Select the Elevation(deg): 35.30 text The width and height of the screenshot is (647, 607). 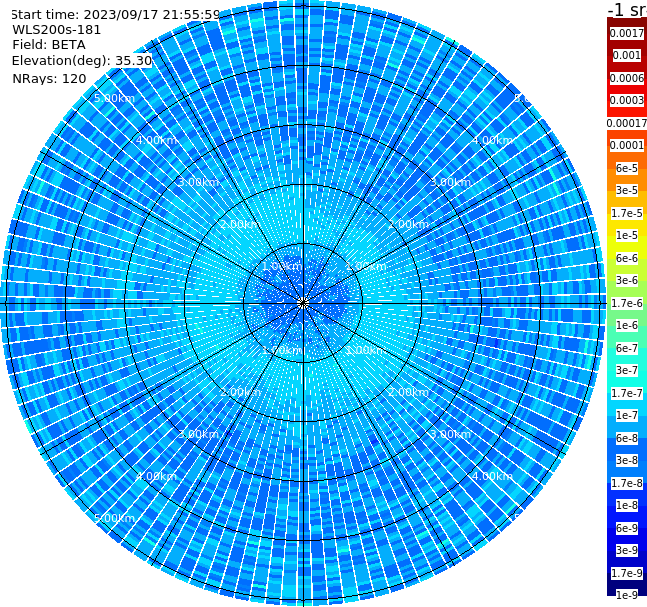coord(82,61)
